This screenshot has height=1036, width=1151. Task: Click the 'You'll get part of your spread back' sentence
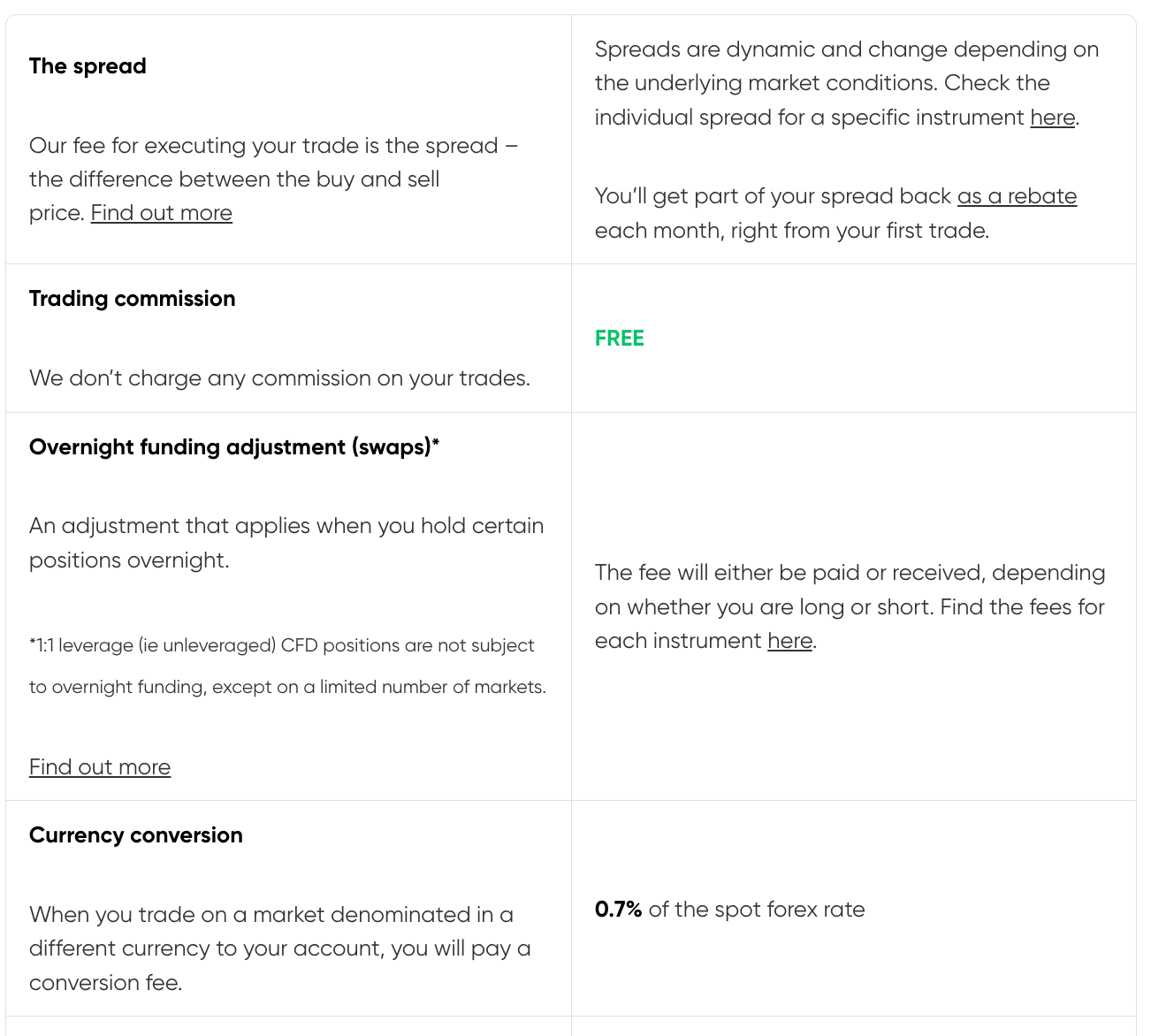(x=836, y=213)
